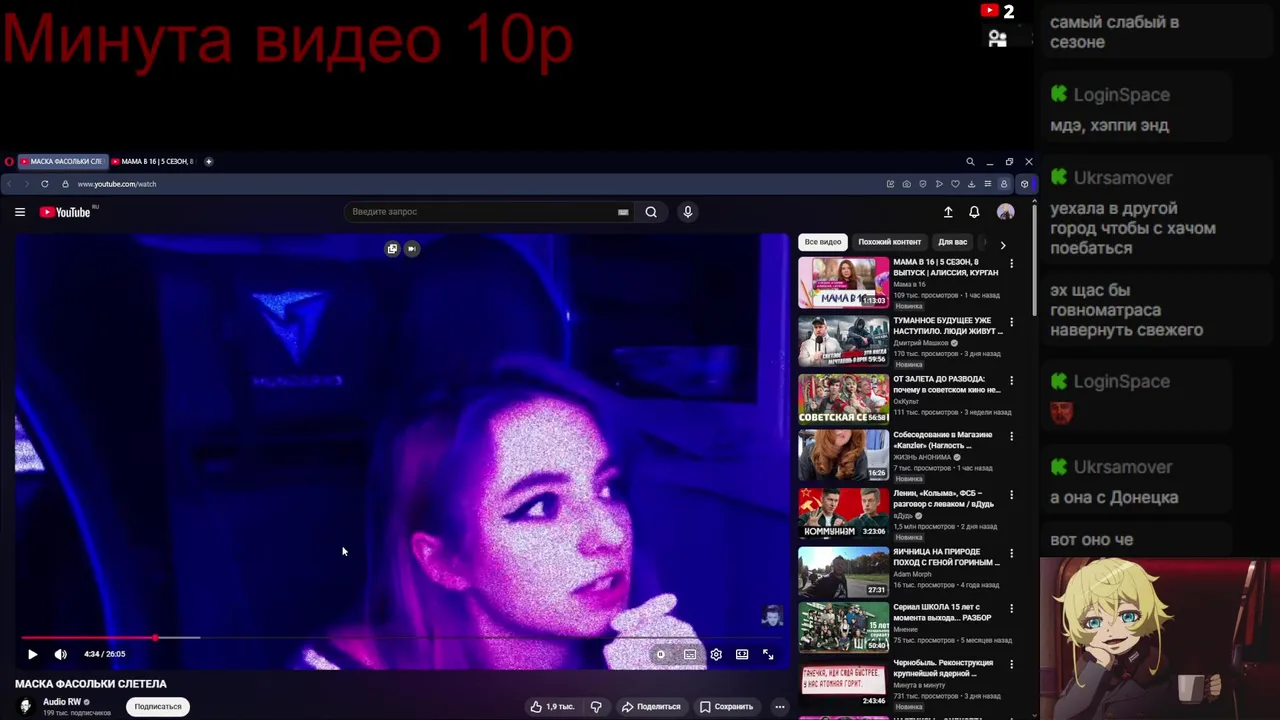
Task: Play the video with the play button
Action: 32,654
